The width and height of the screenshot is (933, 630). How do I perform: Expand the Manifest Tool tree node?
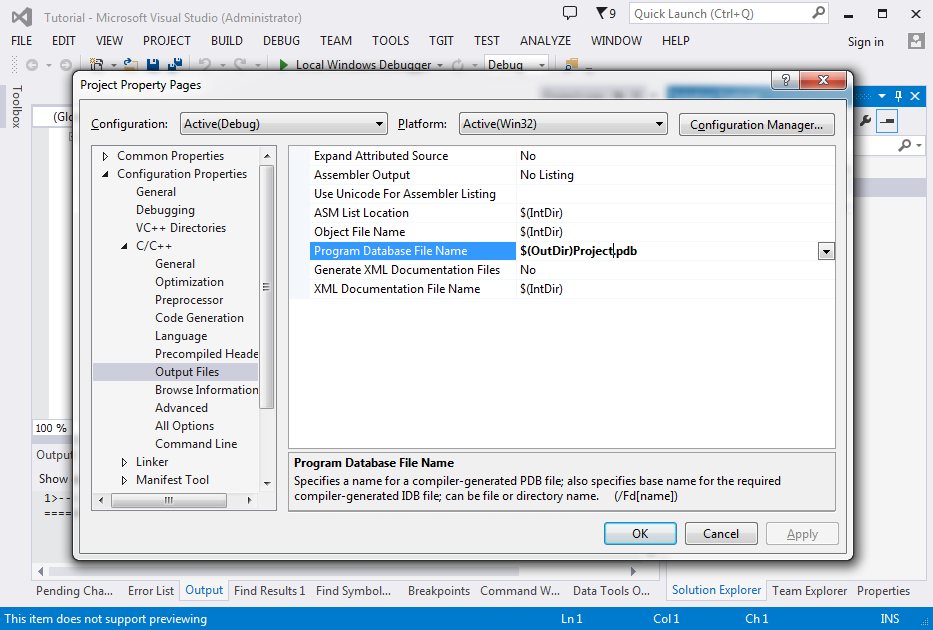(x=124, y=480)
